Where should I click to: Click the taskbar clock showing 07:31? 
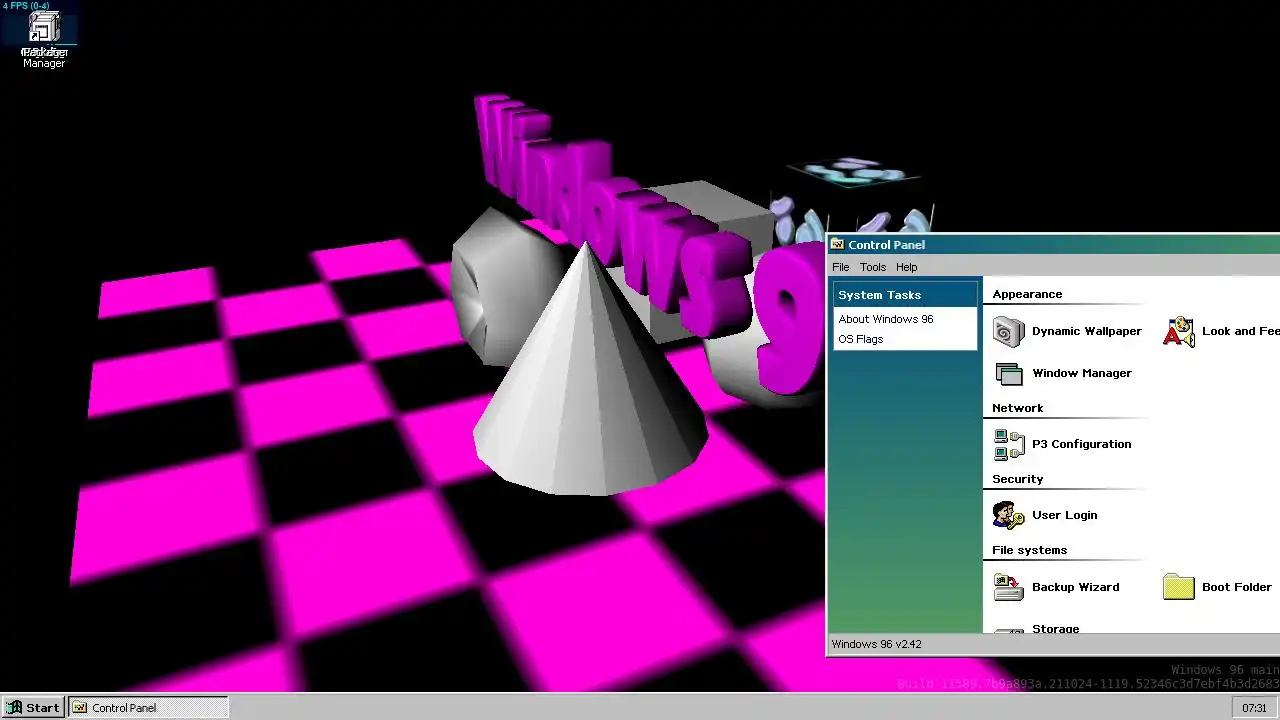click(1254, 708)
